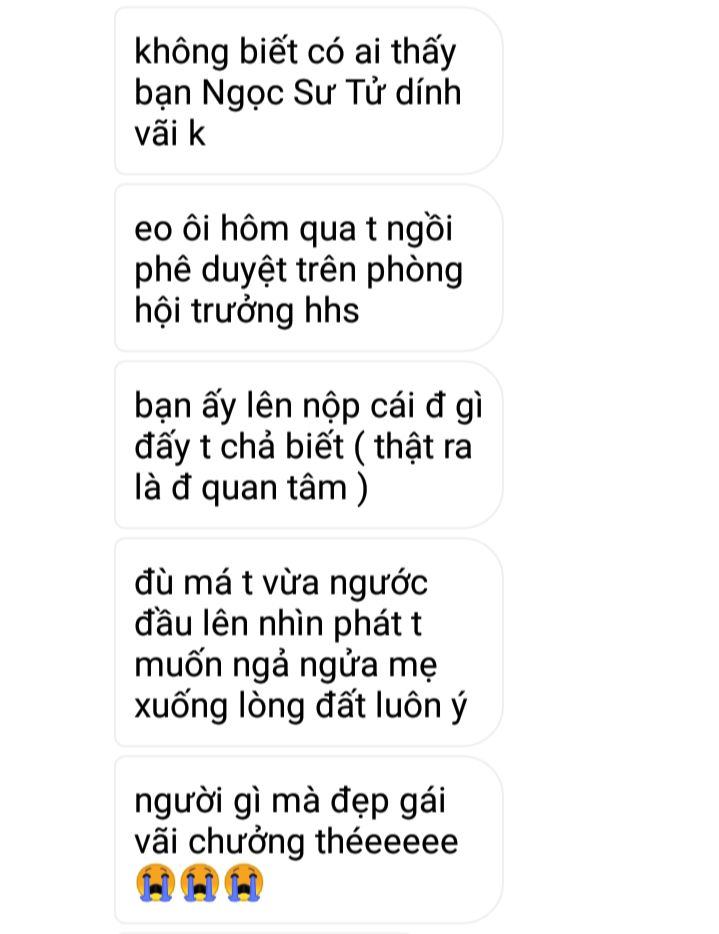Click the words 'vãi k' in first bubble
The width and height of the screenshot is (719, 934).
pos(170,132)
